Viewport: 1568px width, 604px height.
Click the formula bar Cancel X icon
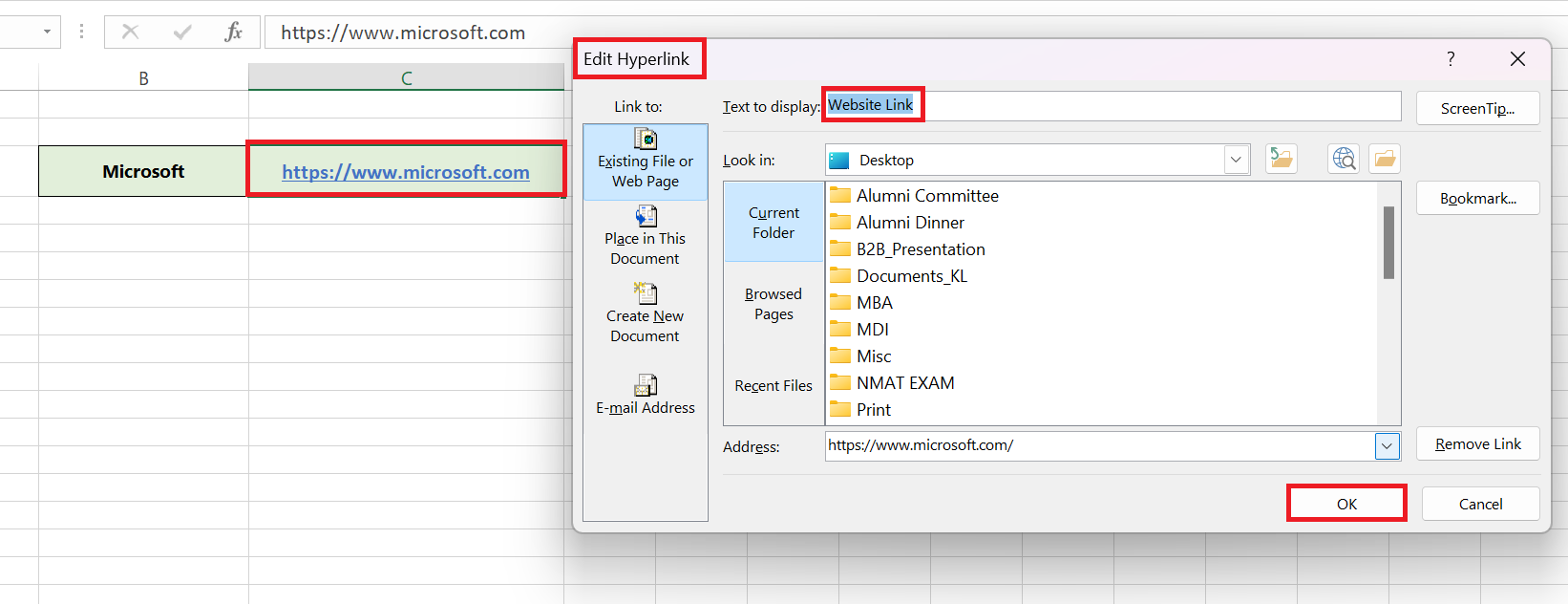point(131,32)
